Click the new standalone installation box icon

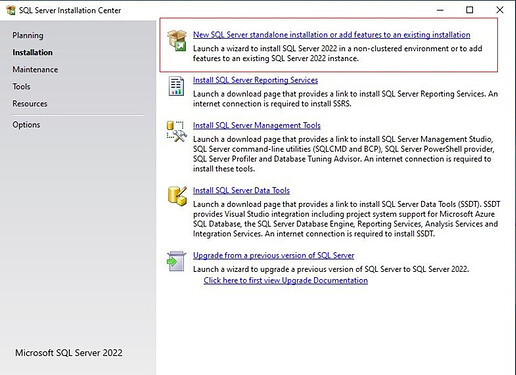pos(177,40)
